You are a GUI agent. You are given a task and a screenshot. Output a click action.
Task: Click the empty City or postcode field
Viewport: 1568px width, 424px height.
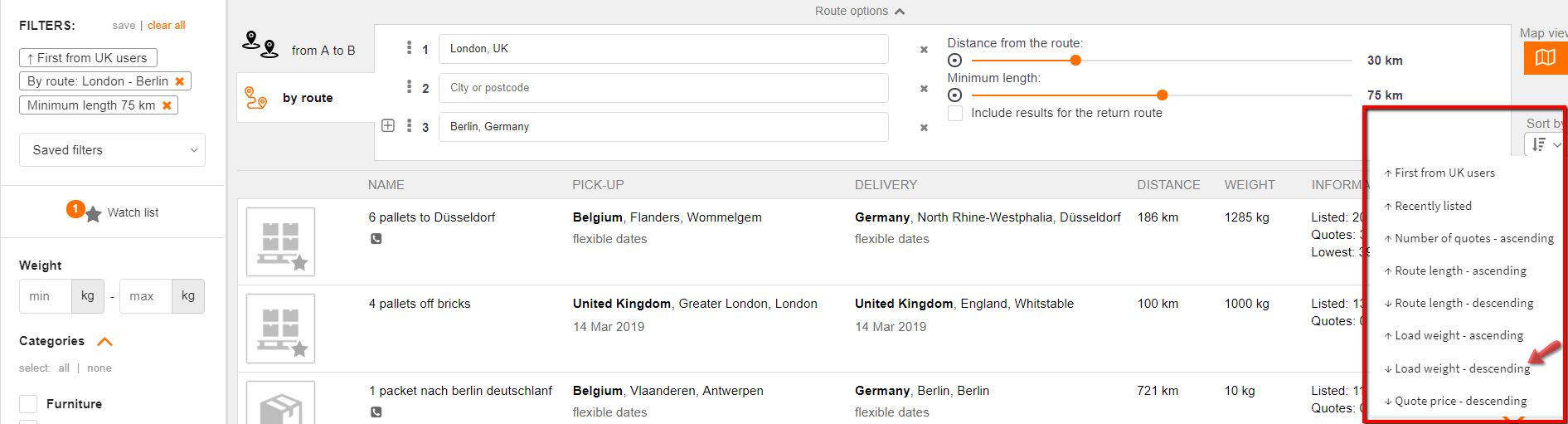click(663, 88)
